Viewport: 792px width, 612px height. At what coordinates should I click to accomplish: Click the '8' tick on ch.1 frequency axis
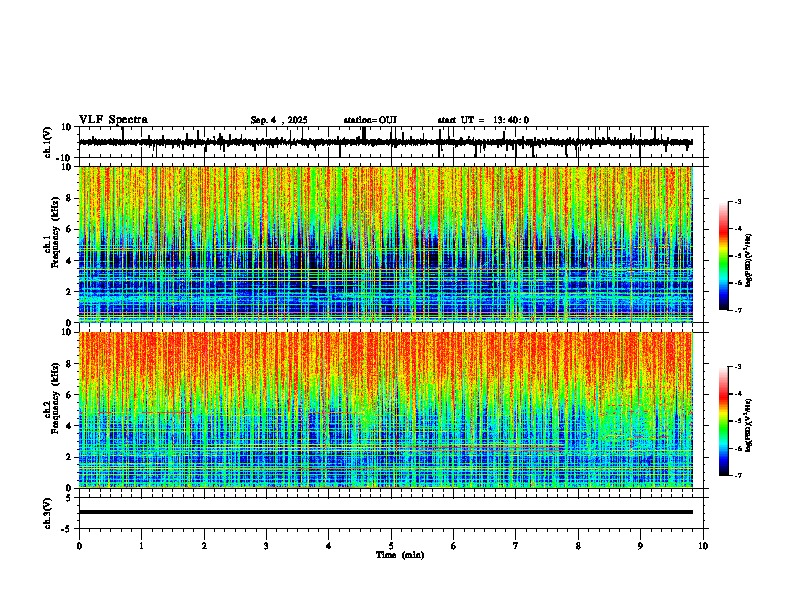pos(70,198)
